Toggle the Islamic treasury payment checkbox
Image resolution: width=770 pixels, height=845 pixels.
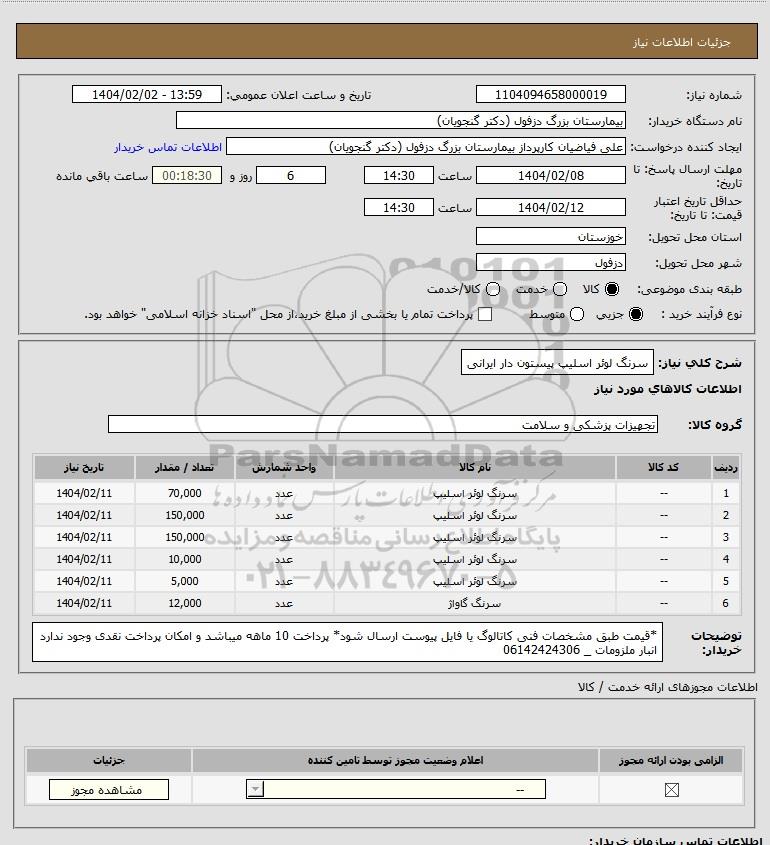coord(485,314)
